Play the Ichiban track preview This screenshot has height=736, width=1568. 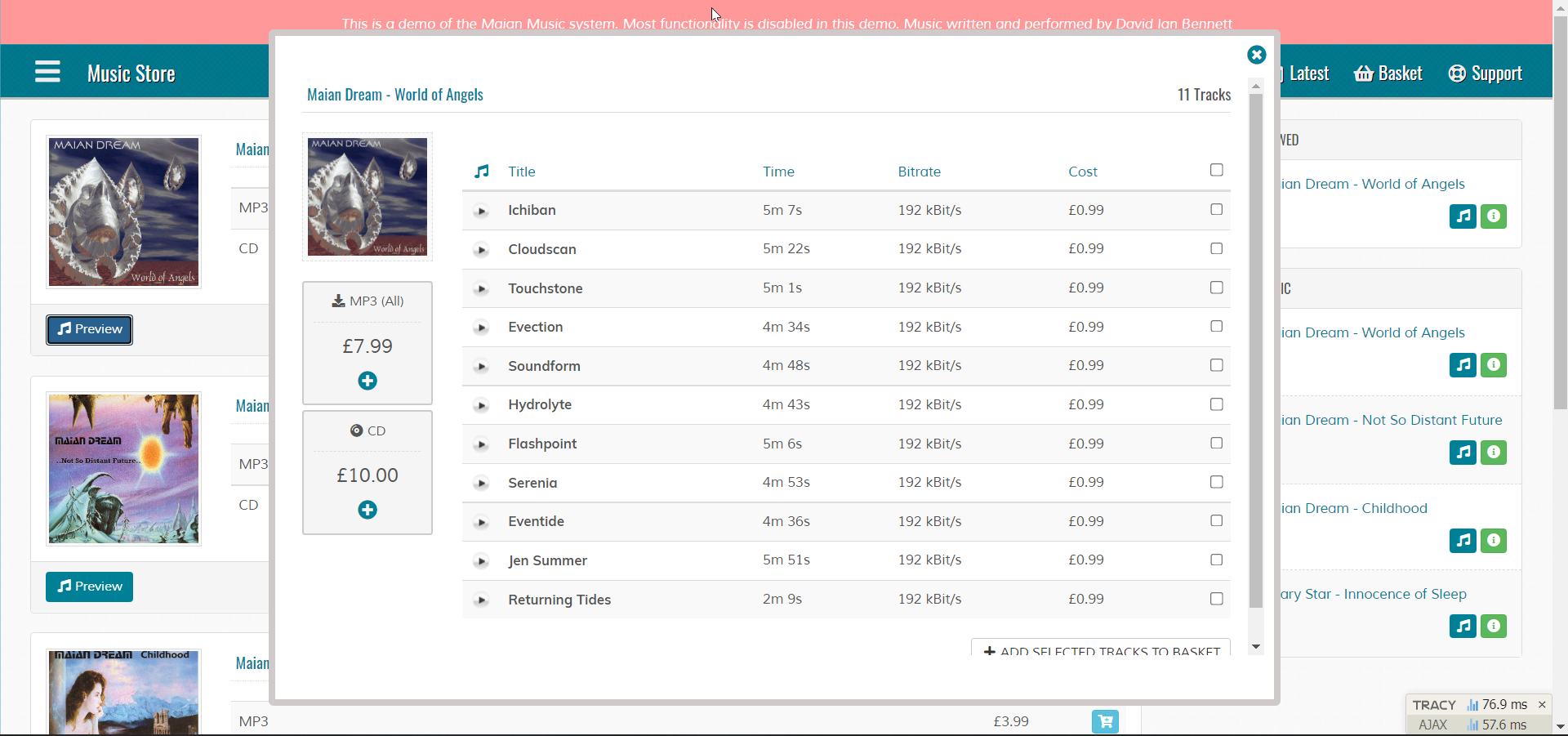pos(481,211)
